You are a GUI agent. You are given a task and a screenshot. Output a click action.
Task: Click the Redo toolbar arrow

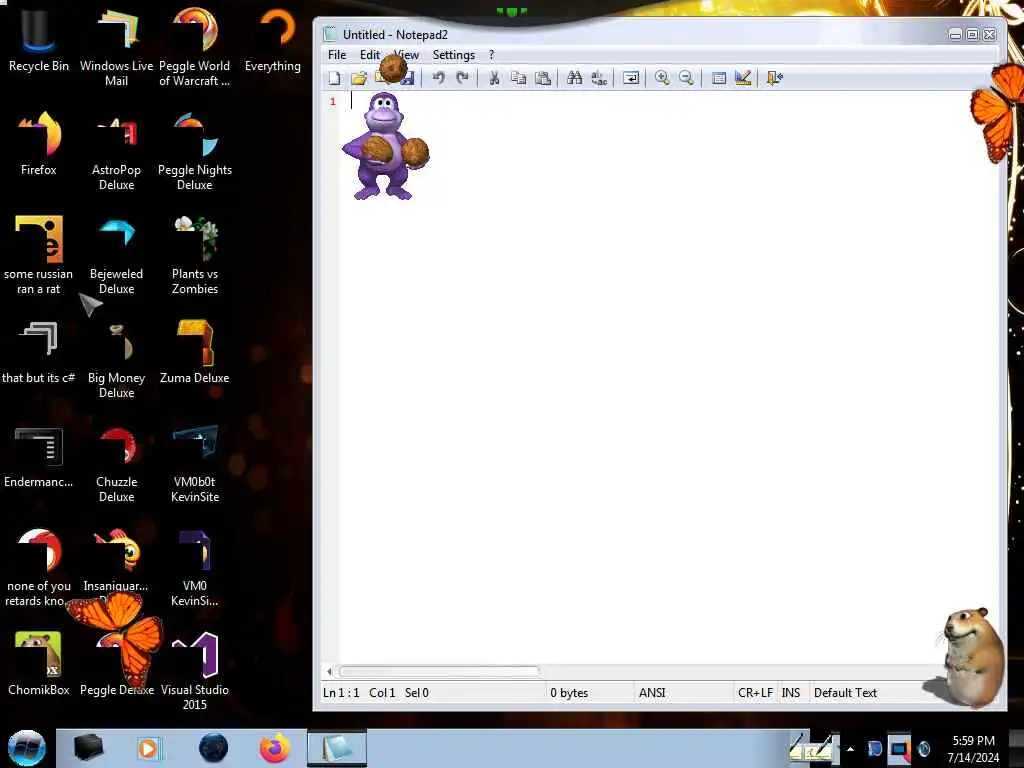click(462, 78)
